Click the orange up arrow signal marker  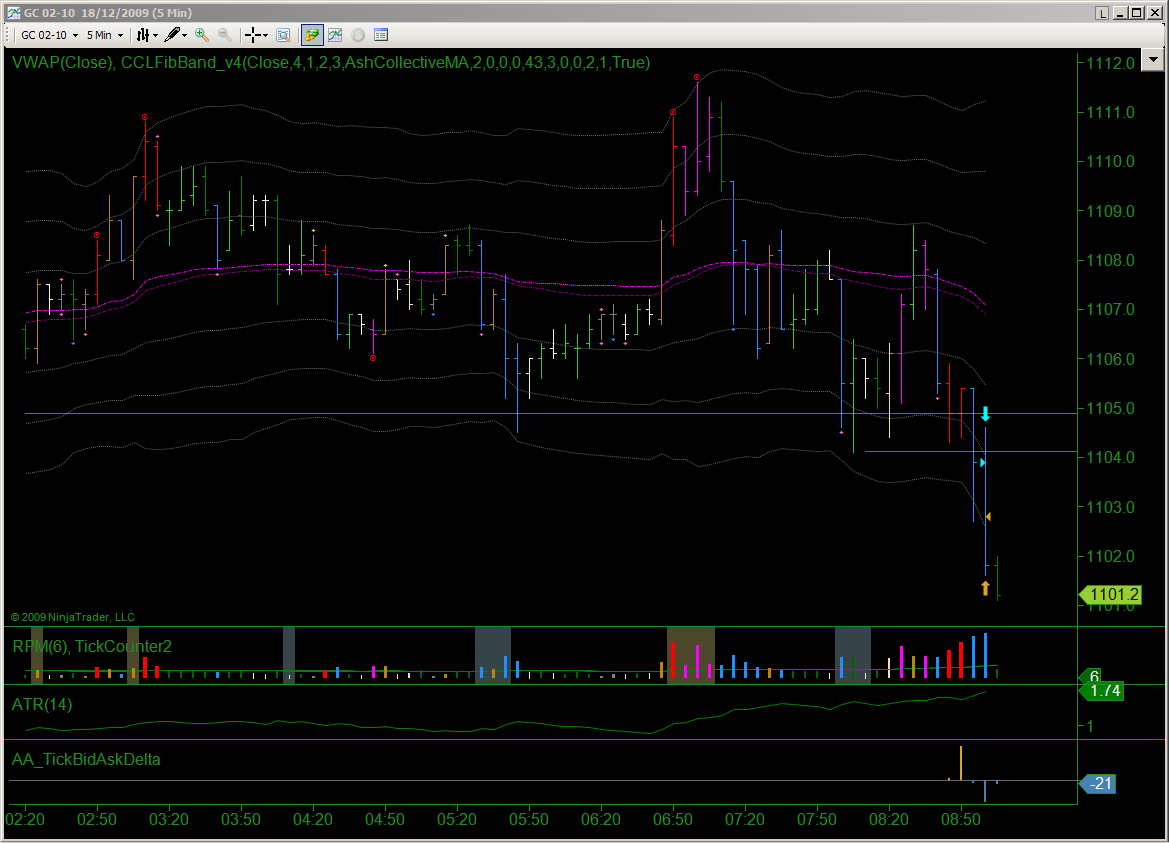986,588
